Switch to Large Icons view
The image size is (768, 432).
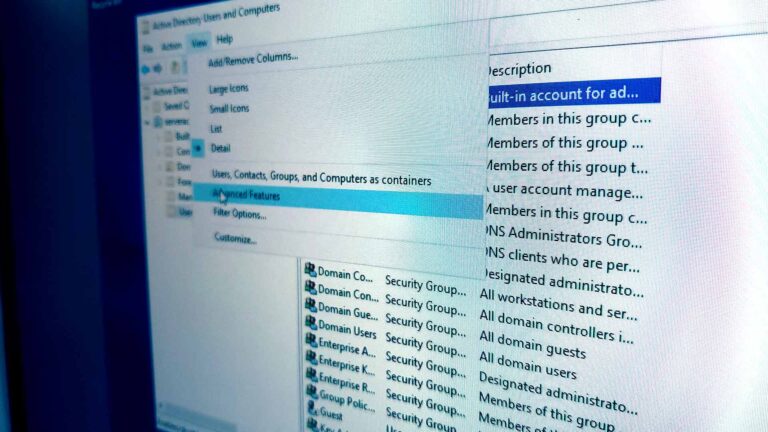(x=229, y=89)
